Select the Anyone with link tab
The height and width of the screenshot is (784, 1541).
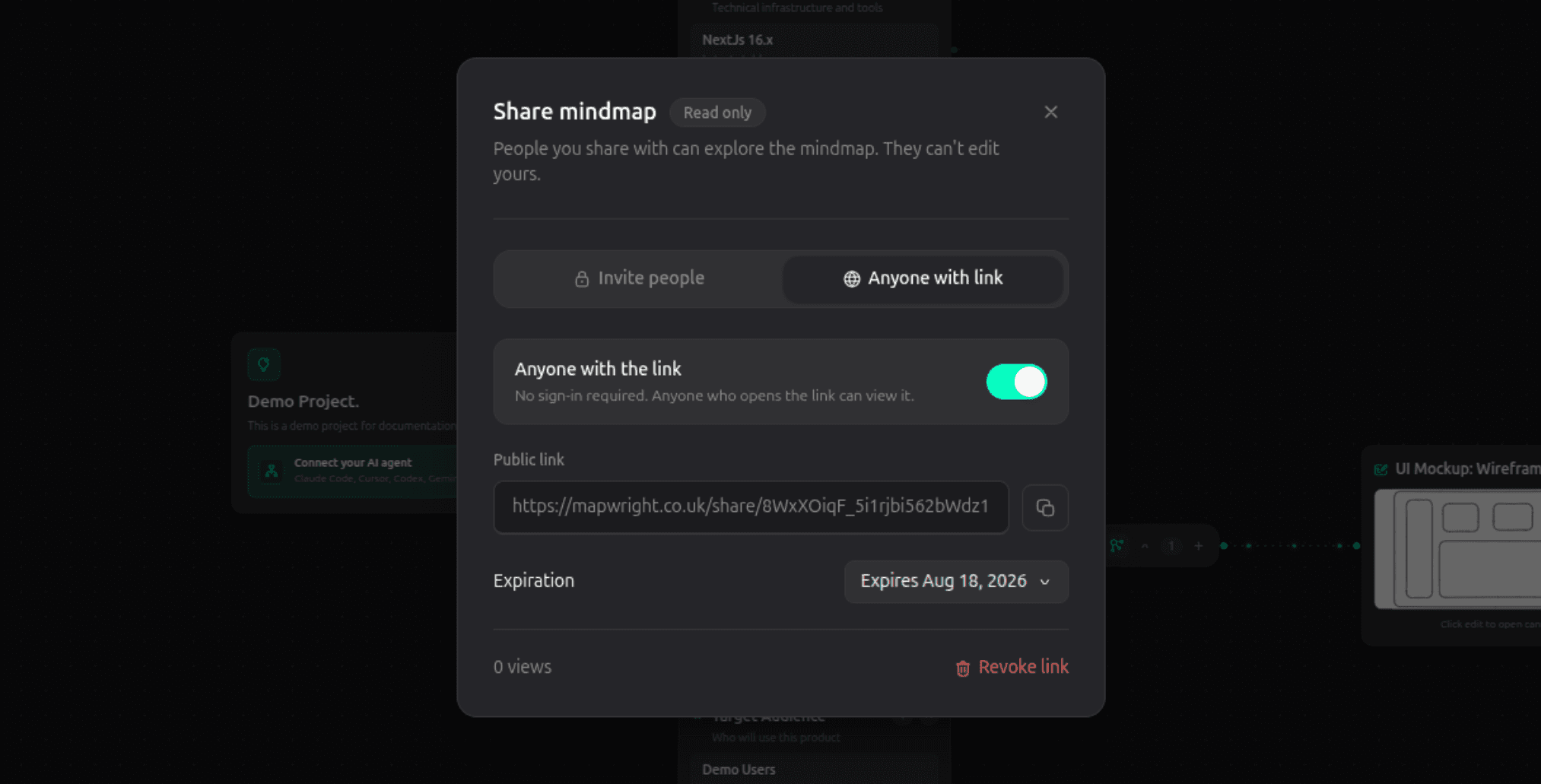tap(923, 278)
